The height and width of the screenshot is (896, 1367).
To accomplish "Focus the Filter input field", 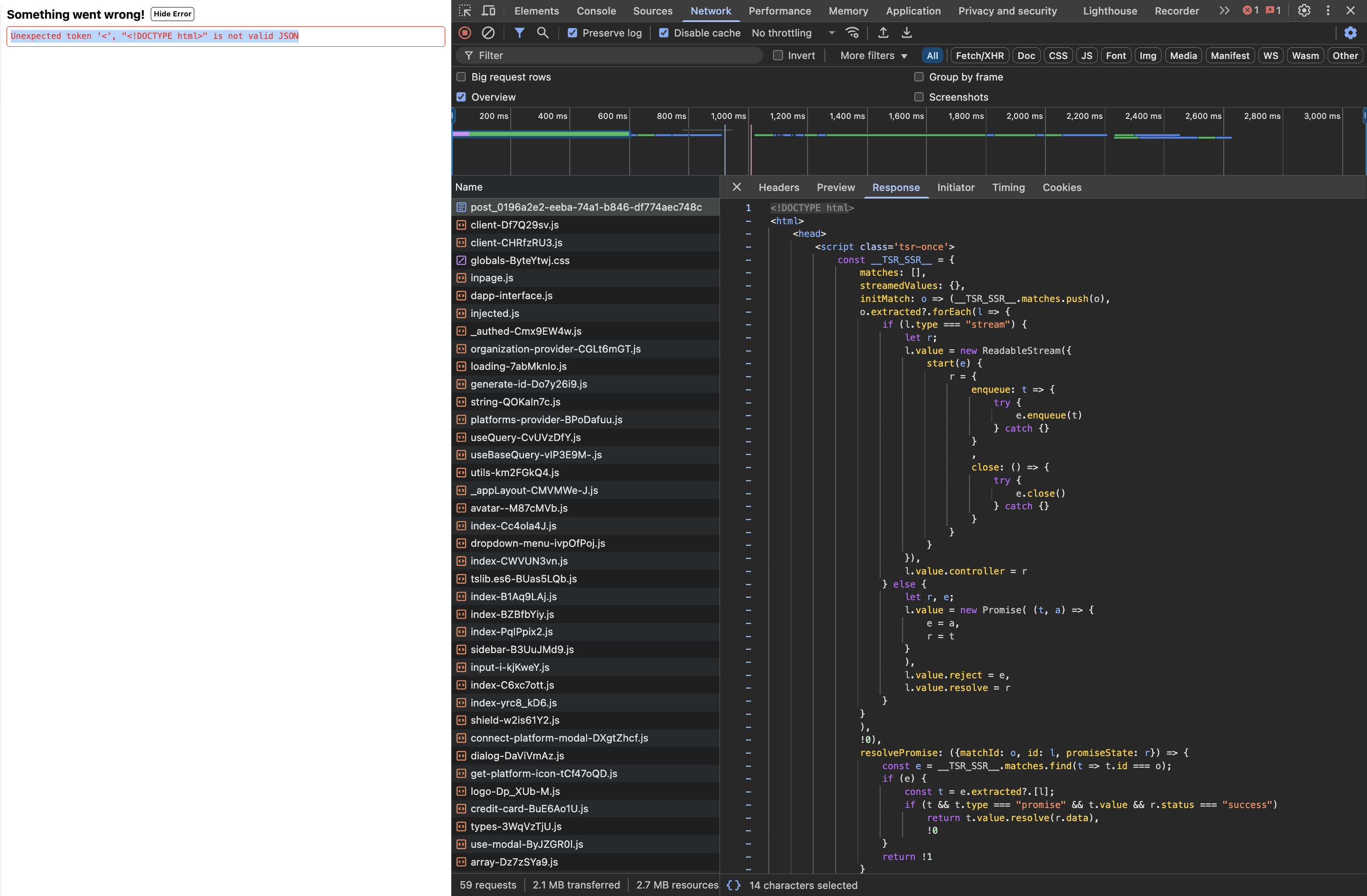I will pos(610,55).
